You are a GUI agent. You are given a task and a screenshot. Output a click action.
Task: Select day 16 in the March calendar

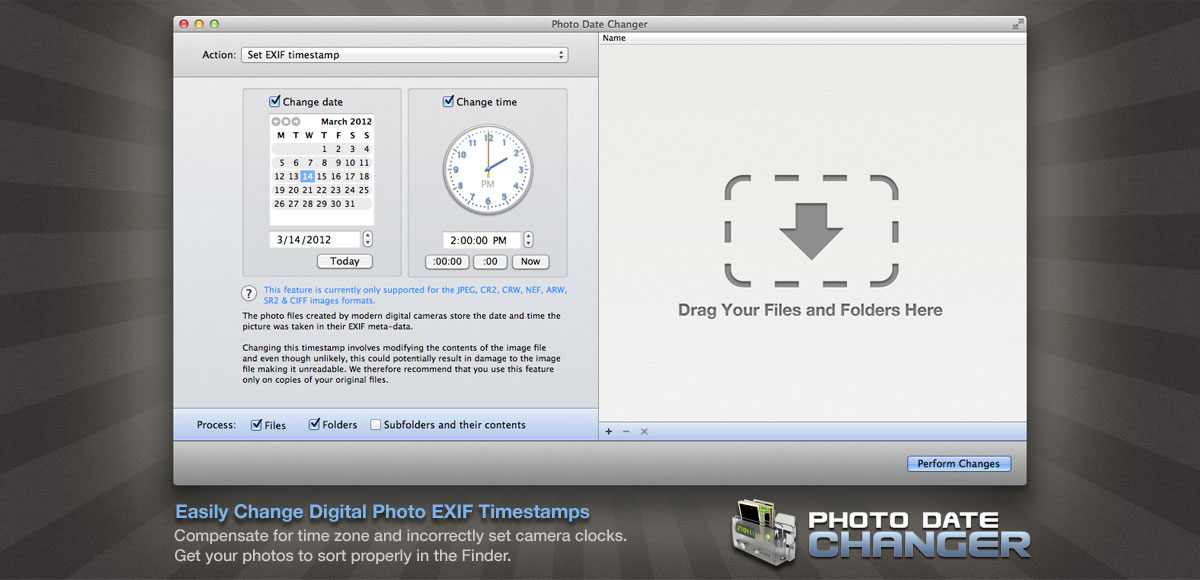pyautogui.click(x=337, y=176)
